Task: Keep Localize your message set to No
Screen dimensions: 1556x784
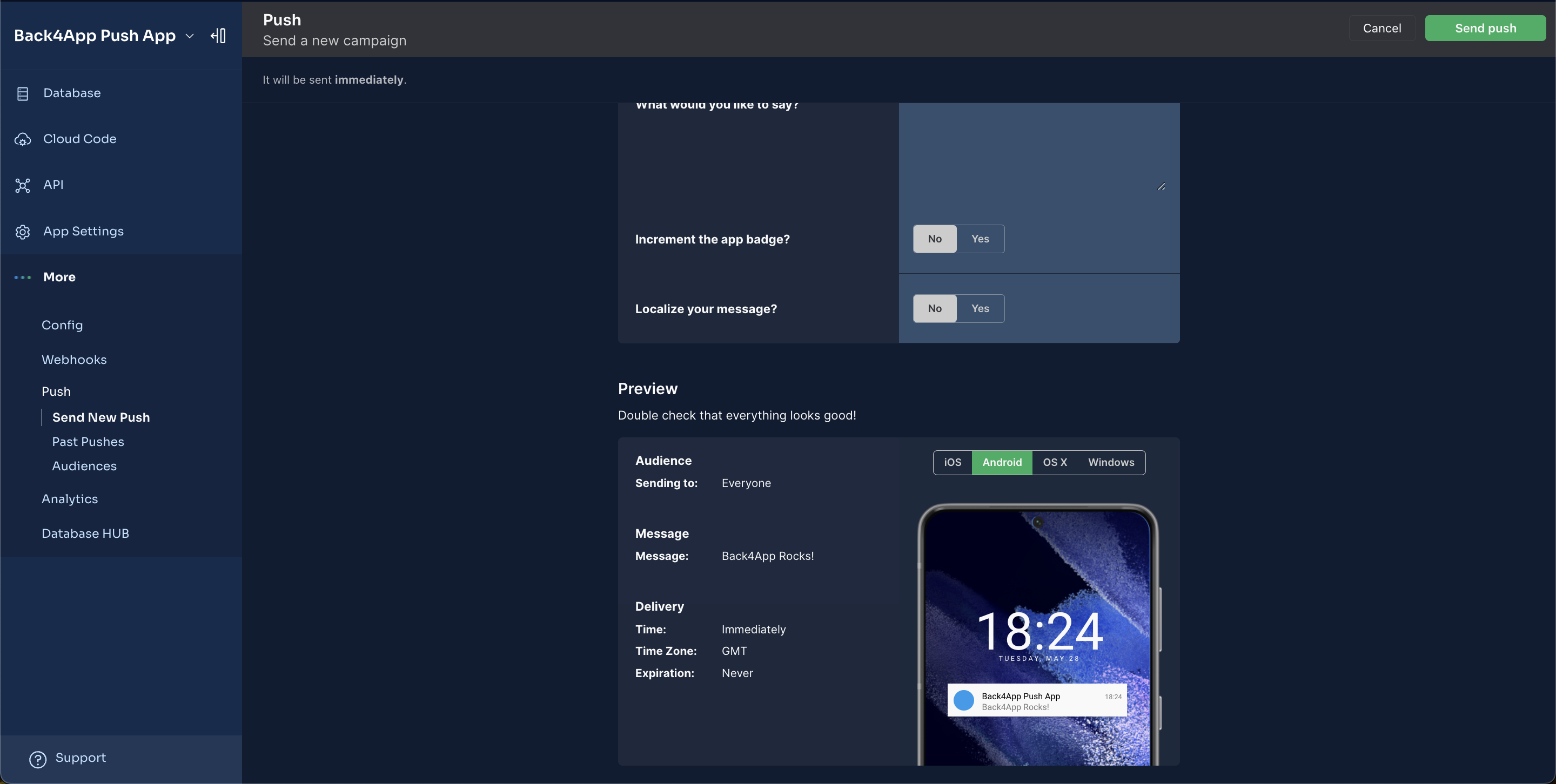Action: [x=934, y=308]
